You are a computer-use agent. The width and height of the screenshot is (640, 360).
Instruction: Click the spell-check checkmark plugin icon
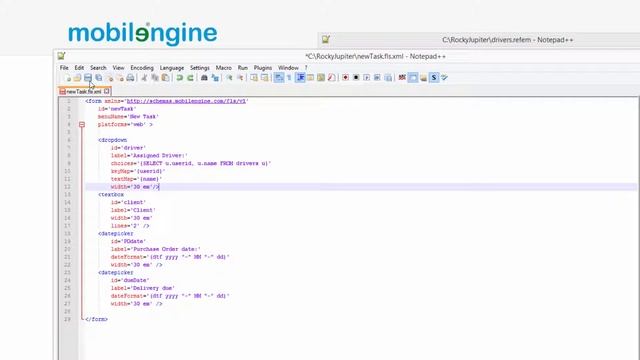(444, 78)
